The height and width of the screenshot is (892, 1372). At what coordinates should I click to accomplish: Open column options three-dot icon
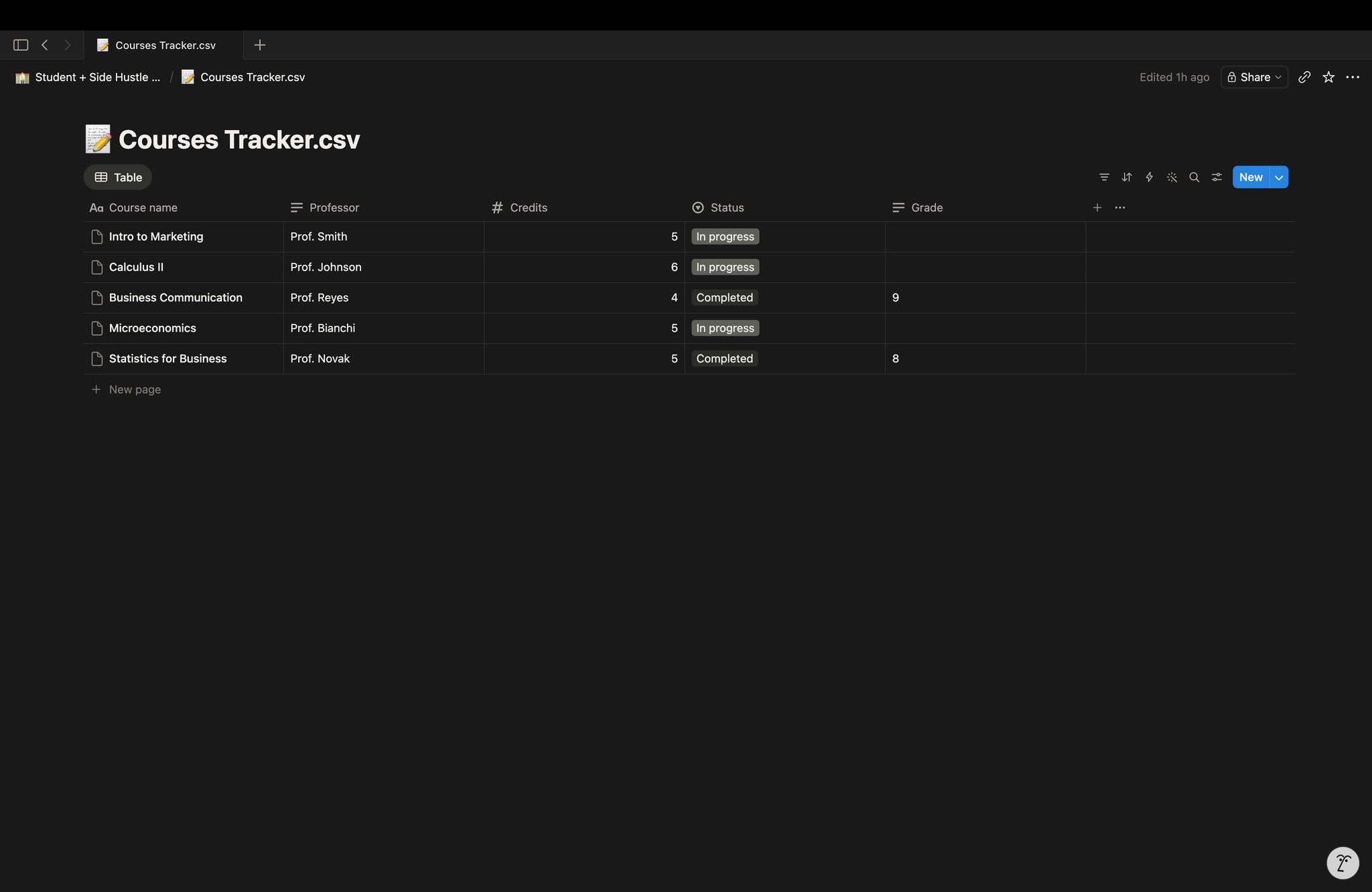(x=1120, y=208)
